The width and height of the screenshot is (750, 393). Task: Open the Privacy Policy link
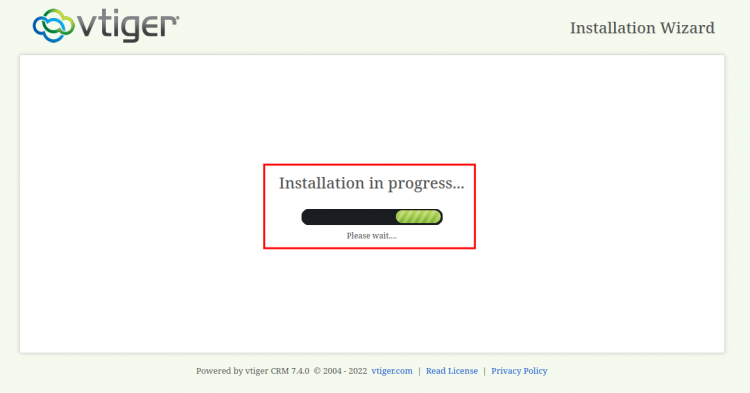[x=519, y=371]
